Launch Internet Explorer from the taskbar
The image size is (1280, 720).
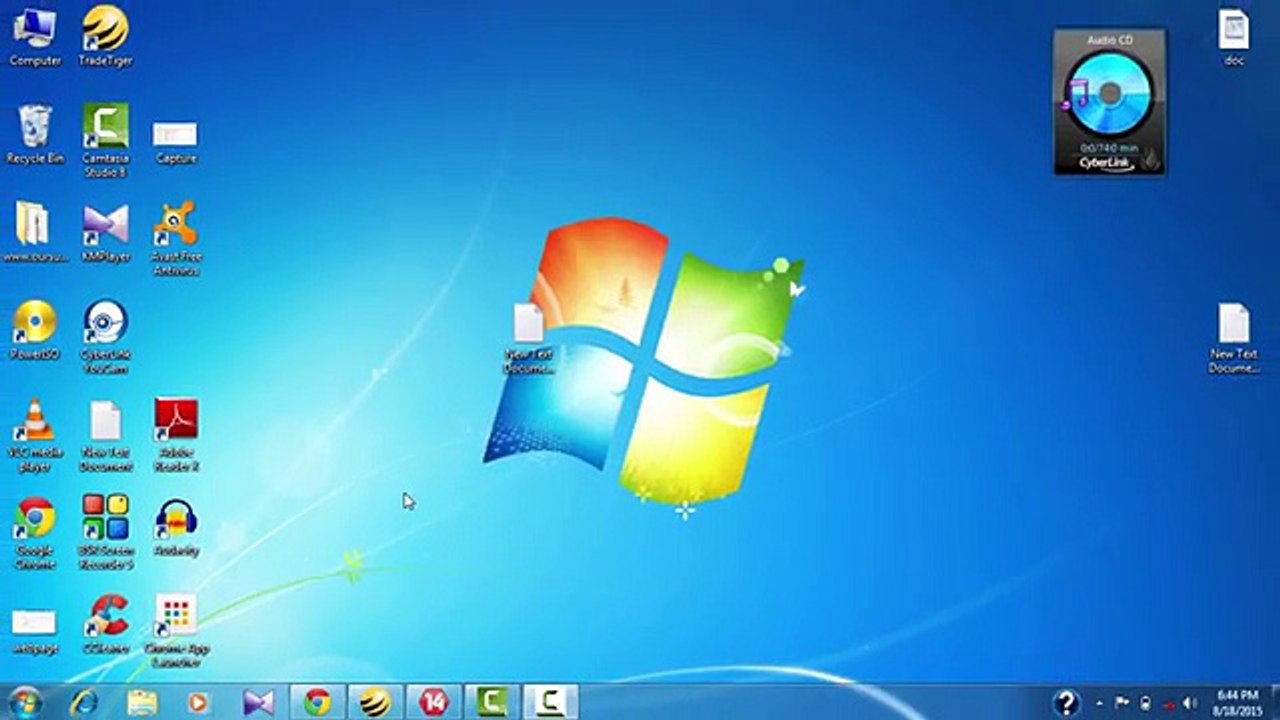tap(85, 703)
